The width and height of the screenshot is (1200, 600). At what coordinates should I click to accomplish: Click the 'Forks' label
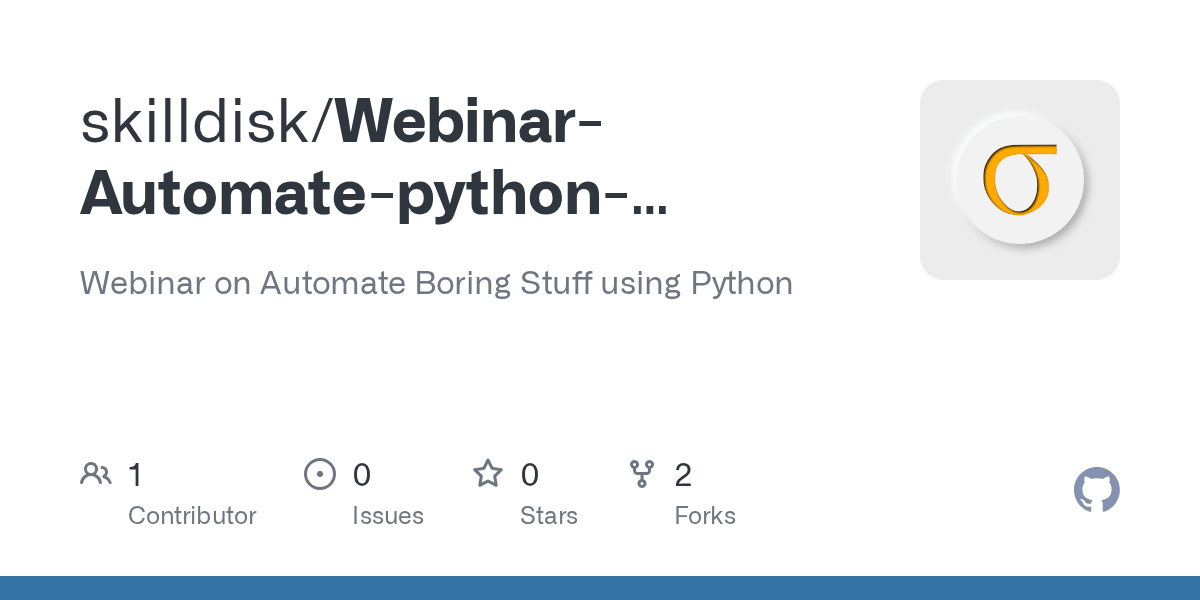705,516
